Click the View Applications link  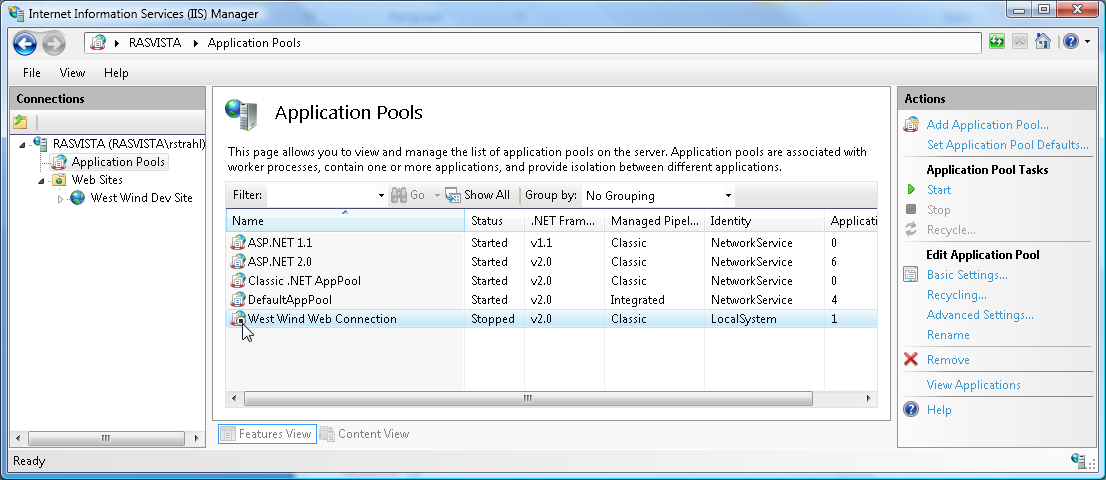click(x=973, y=385)
